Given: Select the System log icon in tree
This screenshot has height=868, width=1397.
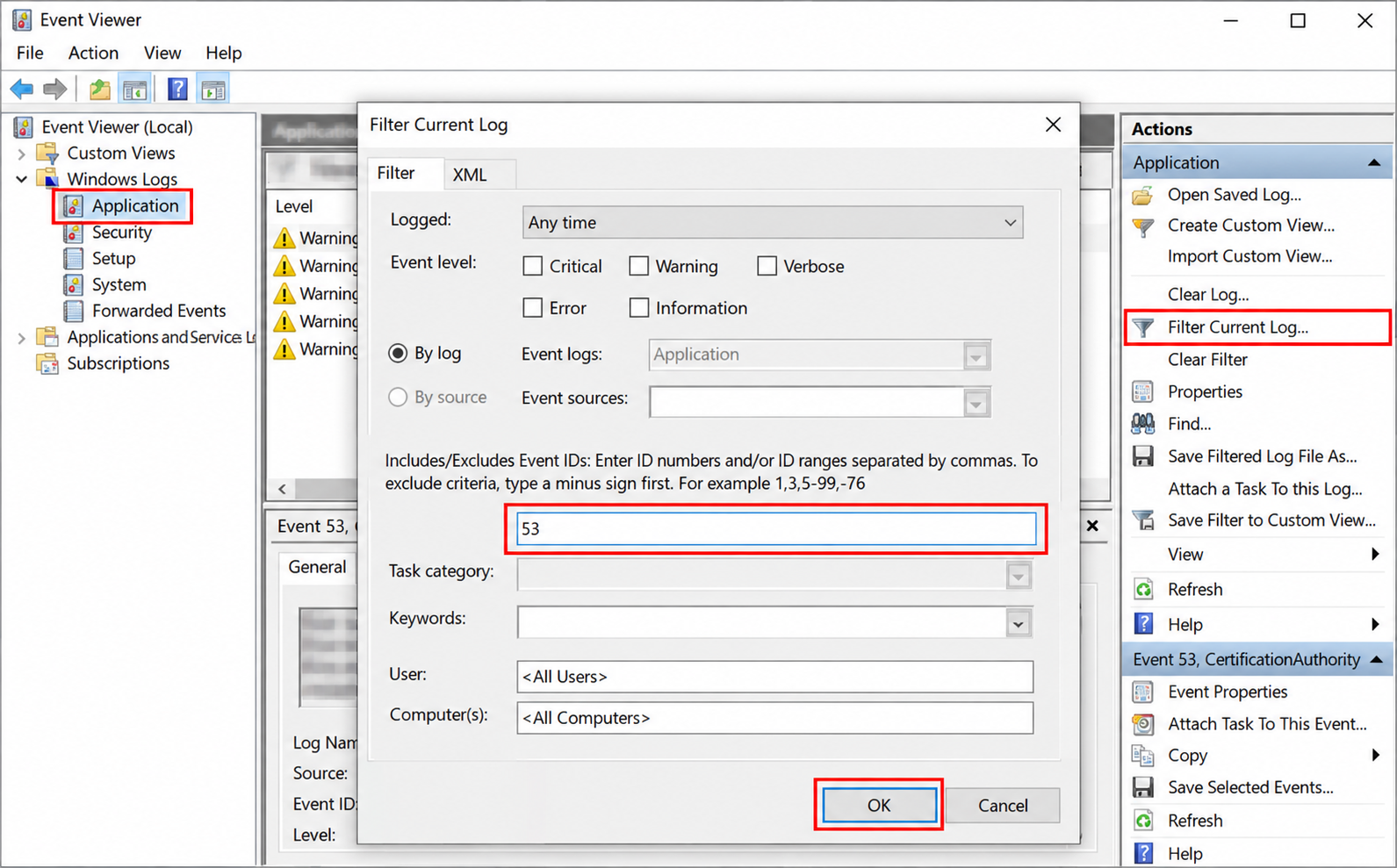Looking at the screenshot, I should (74, 284).
